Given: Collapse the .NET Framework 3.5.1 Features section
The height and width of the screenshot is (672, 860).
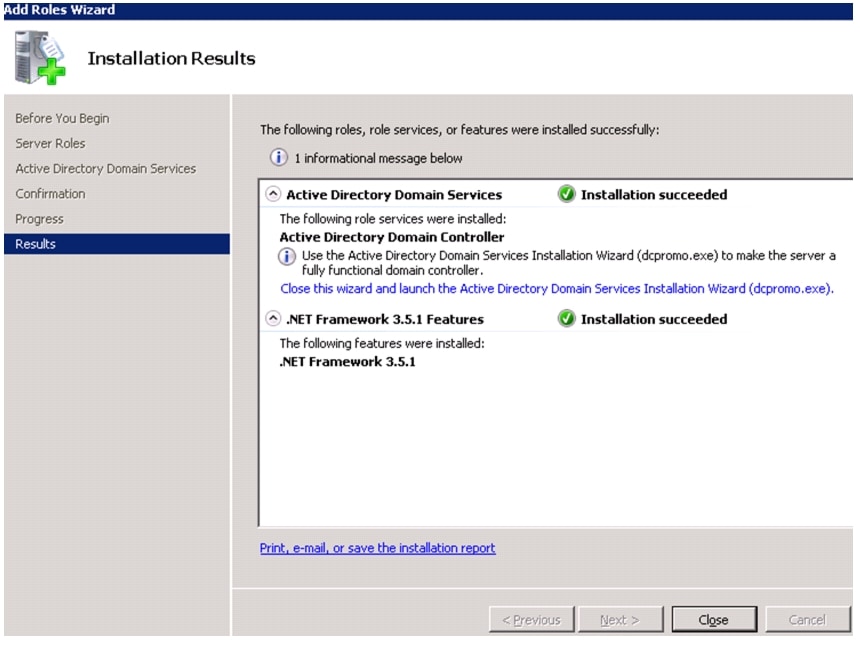Looking at the screenshot, I should coord(273,319).
